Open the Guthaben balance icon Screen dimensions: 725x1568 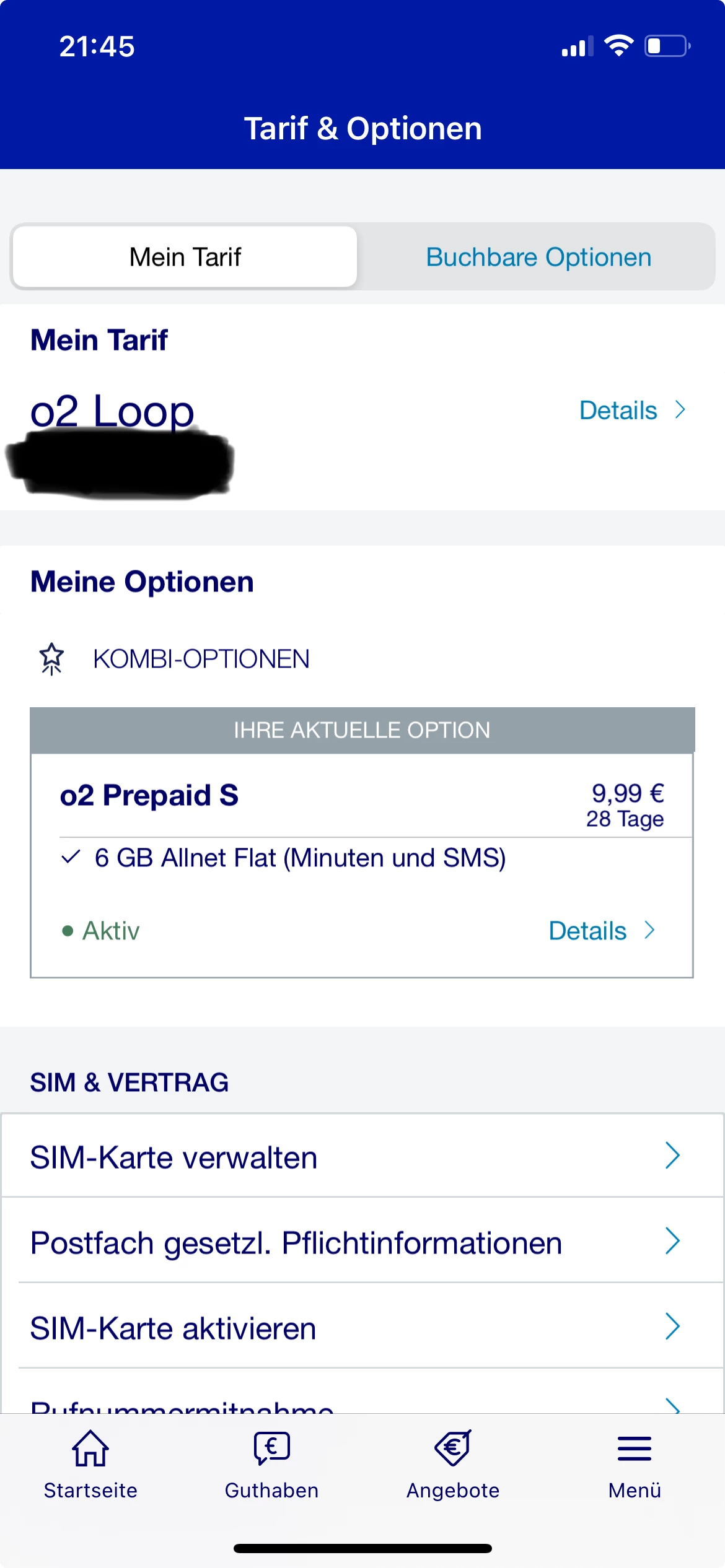click(271, 1449)
